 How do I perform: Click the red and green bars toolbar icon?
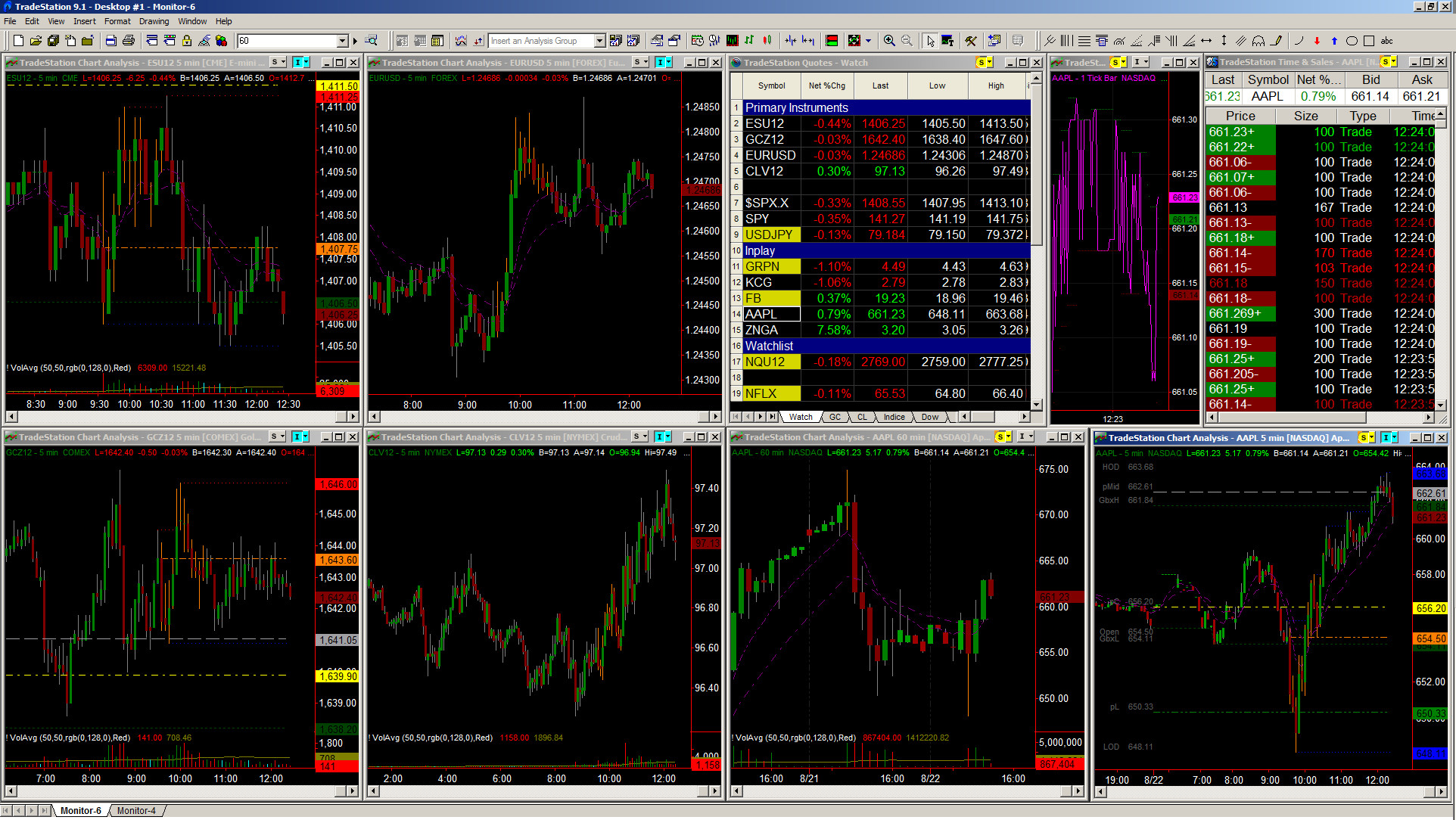832,41
